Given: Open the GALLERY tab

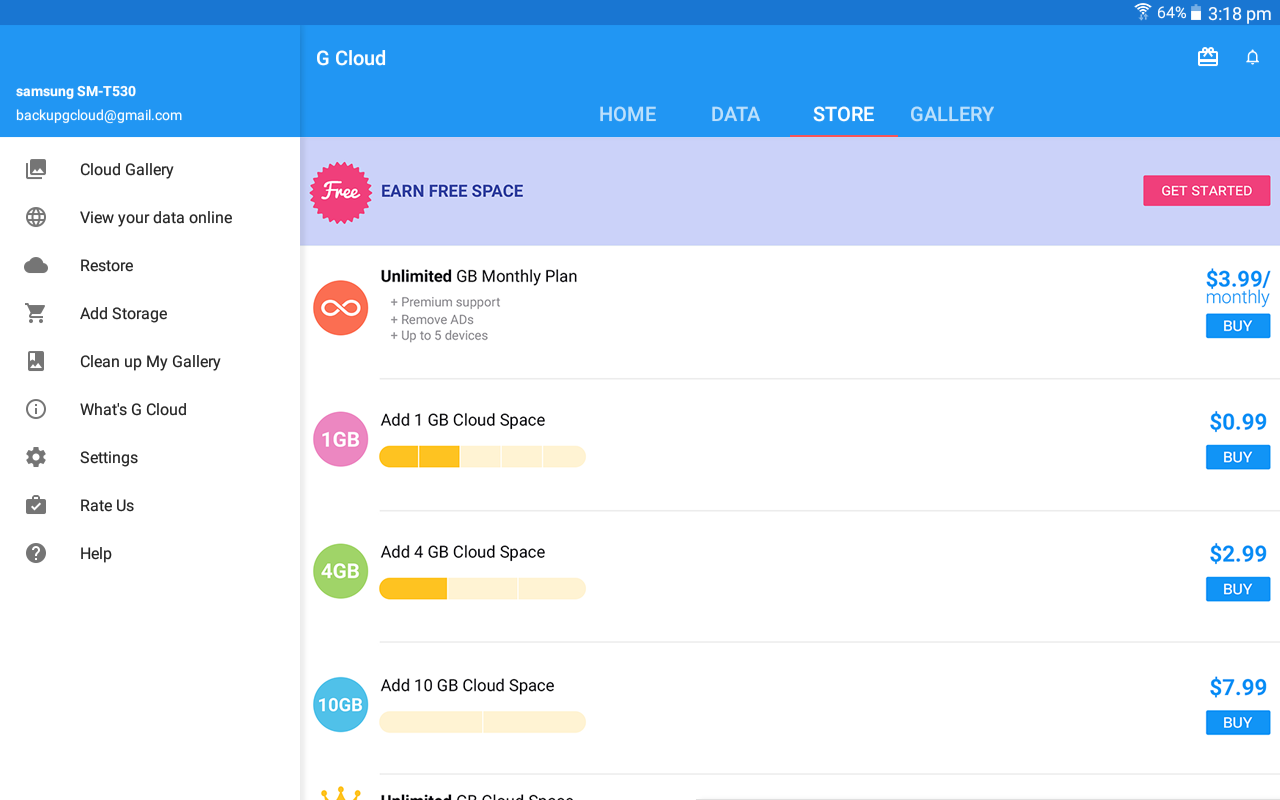Looking at the screenshot, I should (952, 114).
